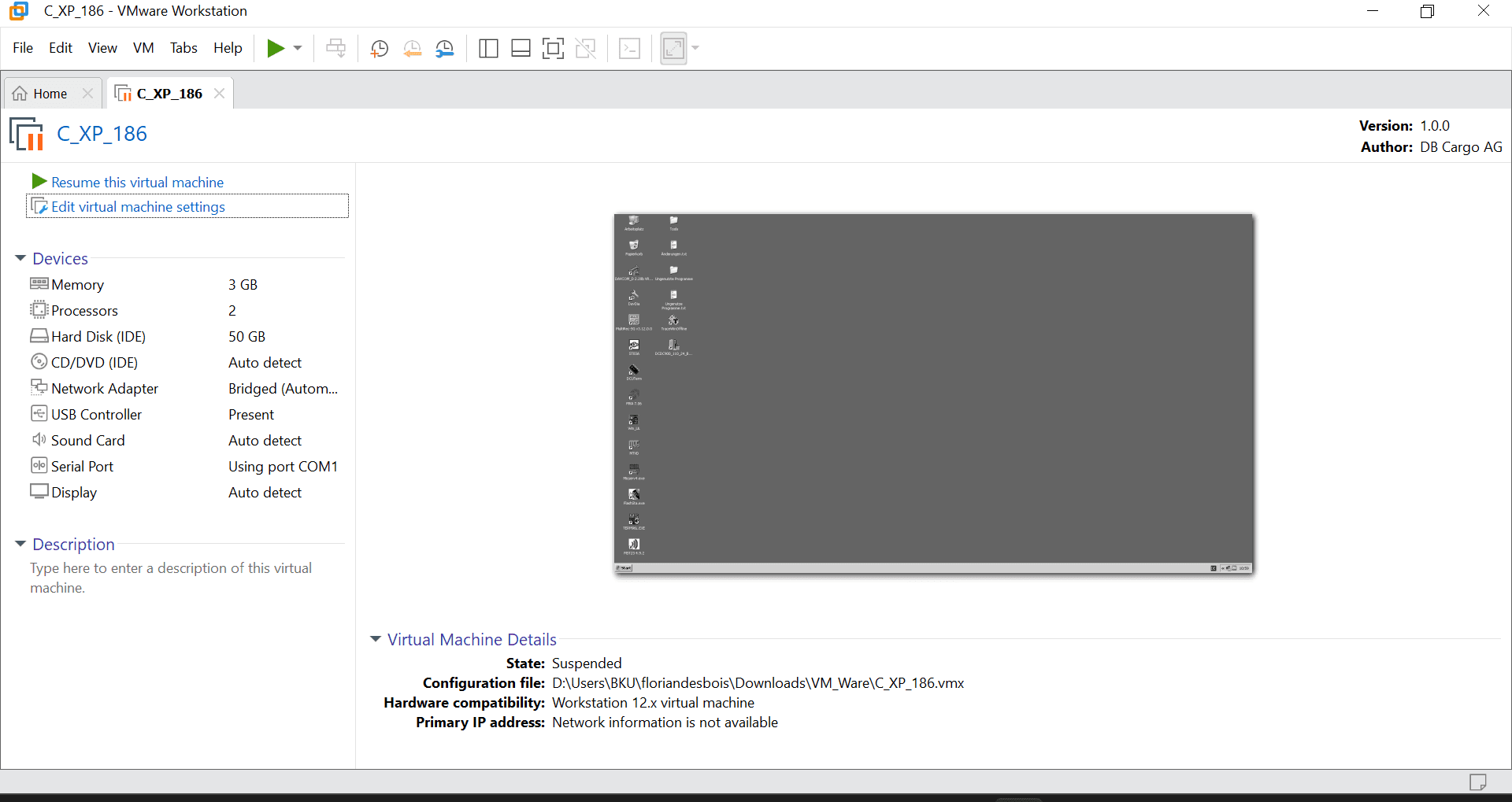1512x802 pixels.
Task: Collapse the Devices section
Action: point(20,258)
